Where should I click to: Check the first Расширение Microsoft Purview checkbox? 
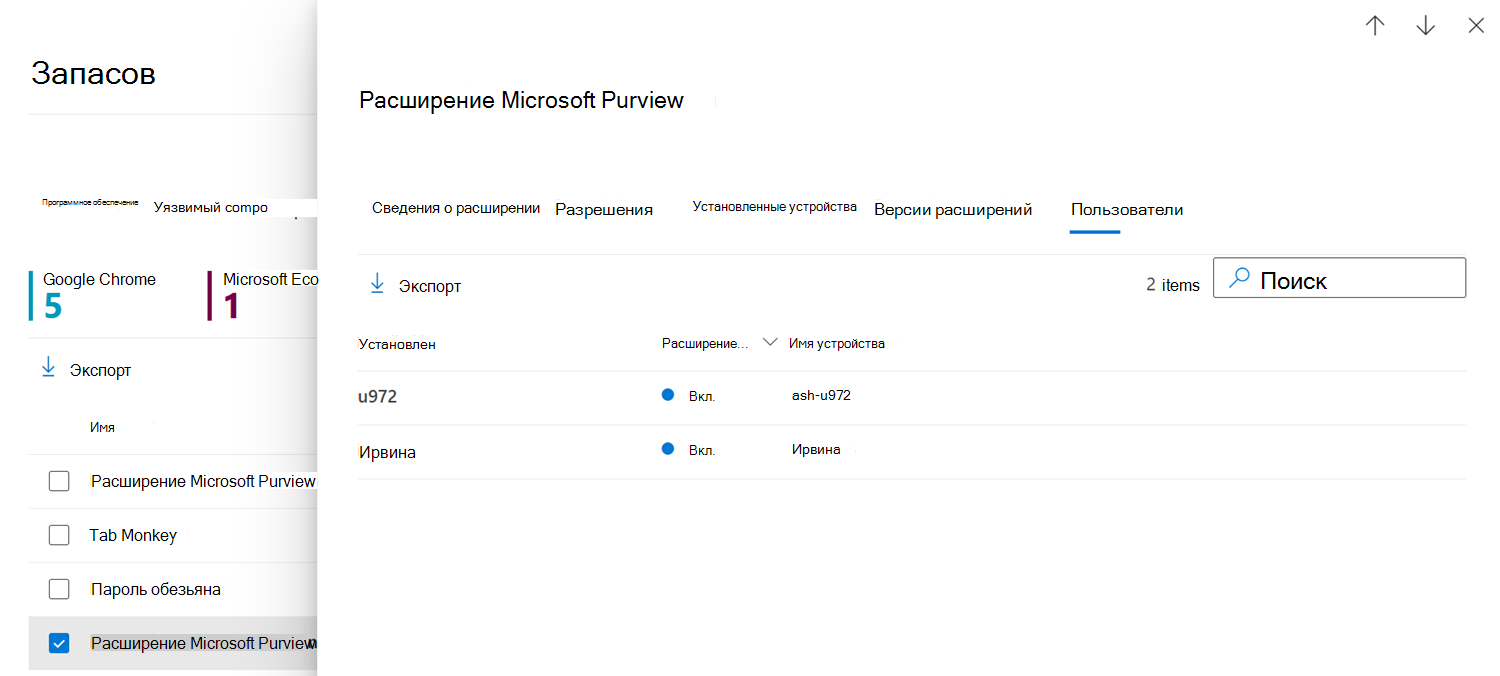click(x=59, y=481)
